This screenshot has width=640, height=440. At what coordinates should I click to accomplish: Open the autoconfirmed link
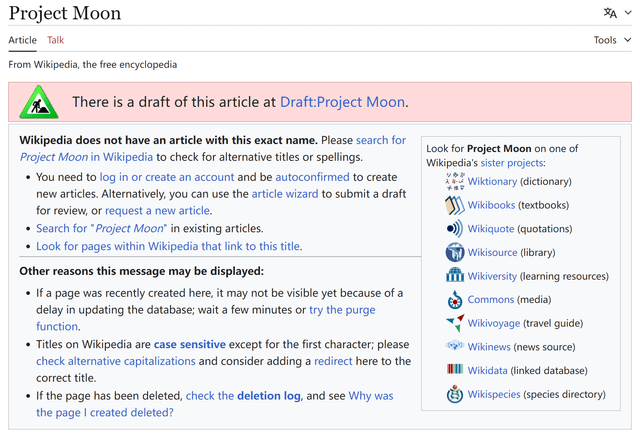(312, 177)
